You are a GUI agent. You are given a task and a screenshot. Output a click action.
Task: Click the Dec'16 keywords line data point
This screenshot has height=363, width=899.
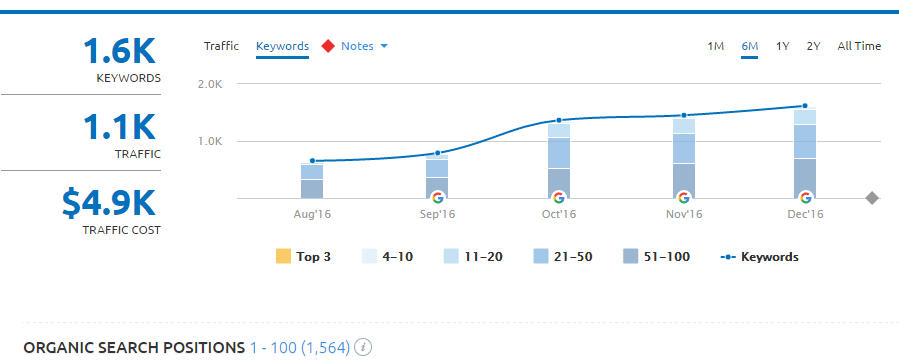pyautogui.click(x=805, y=106)
